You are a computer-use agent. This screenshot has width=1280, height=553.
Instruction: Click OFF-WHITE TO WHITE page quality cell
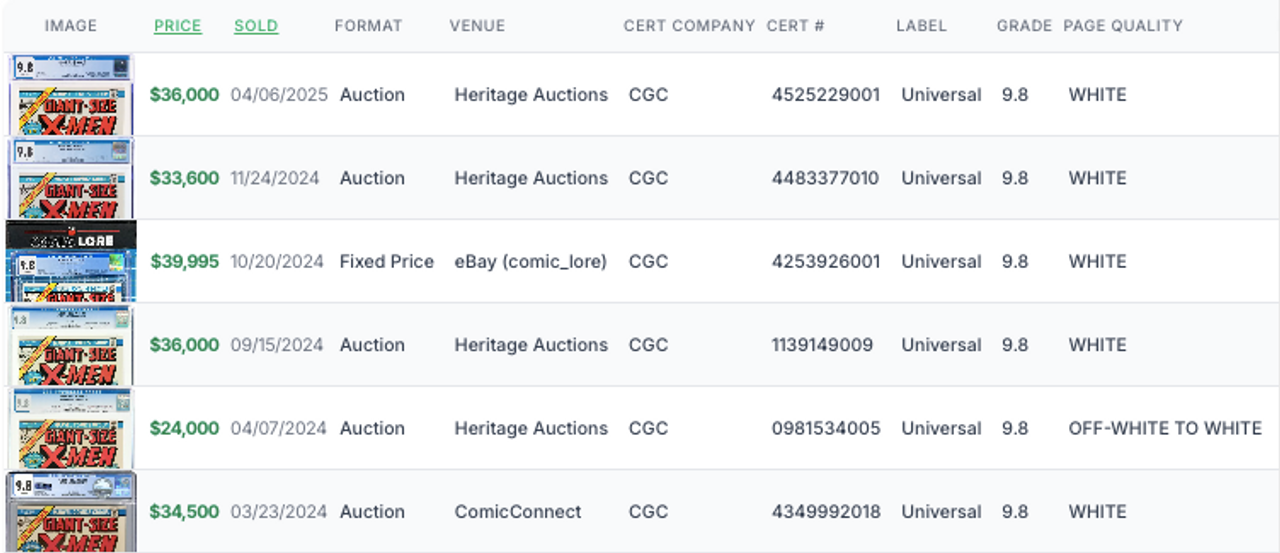point(1165,428)
